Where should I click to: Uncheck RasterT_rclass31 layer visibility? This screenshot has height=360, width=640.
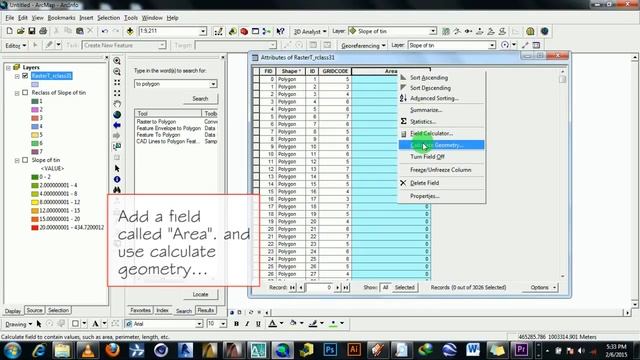25,76
